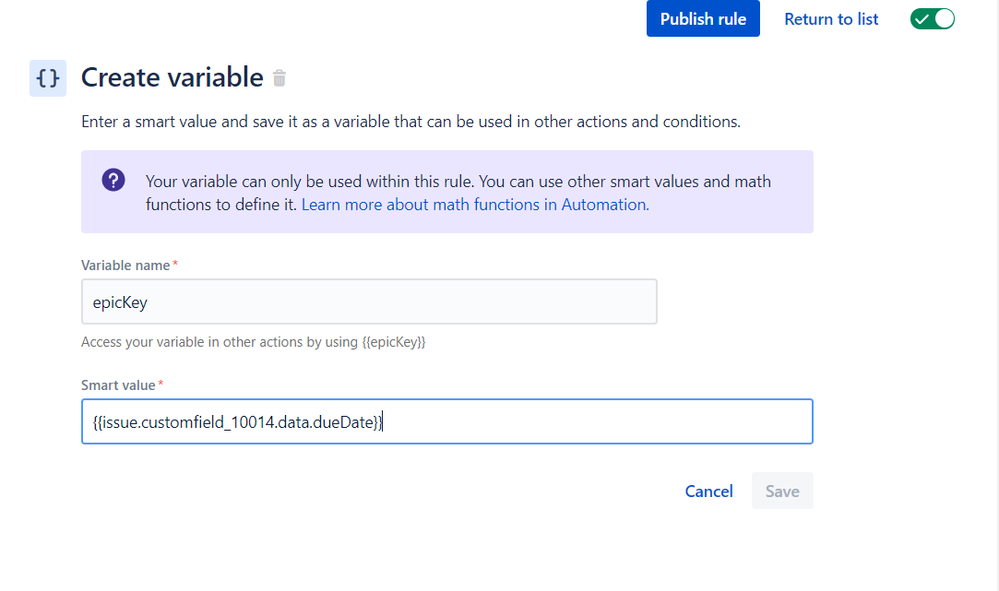Click the checkmark inside the green toggle

(922, 19)
